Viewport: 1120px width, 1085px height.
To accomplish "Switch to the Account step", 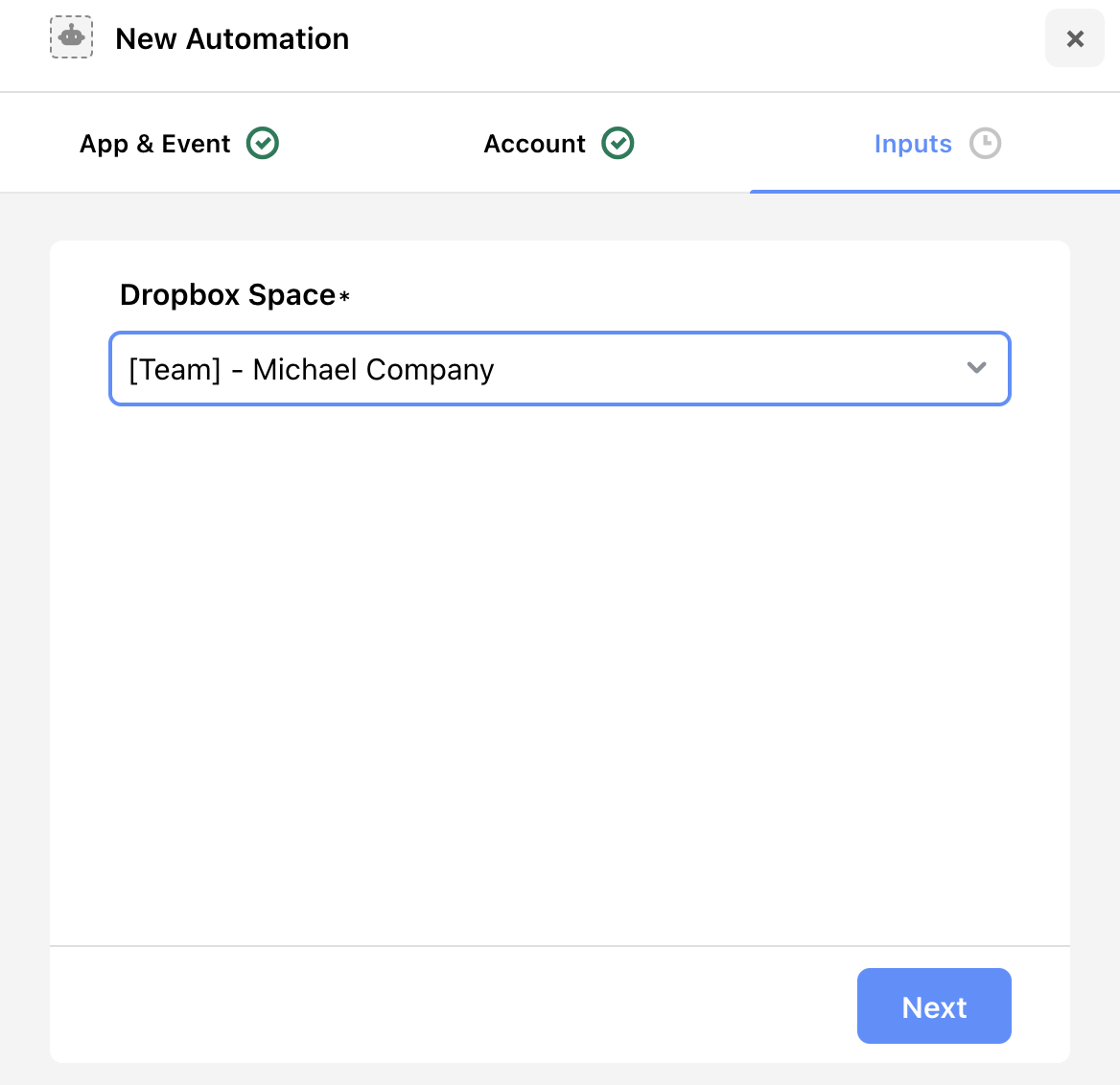I will [x=559, y=143].
